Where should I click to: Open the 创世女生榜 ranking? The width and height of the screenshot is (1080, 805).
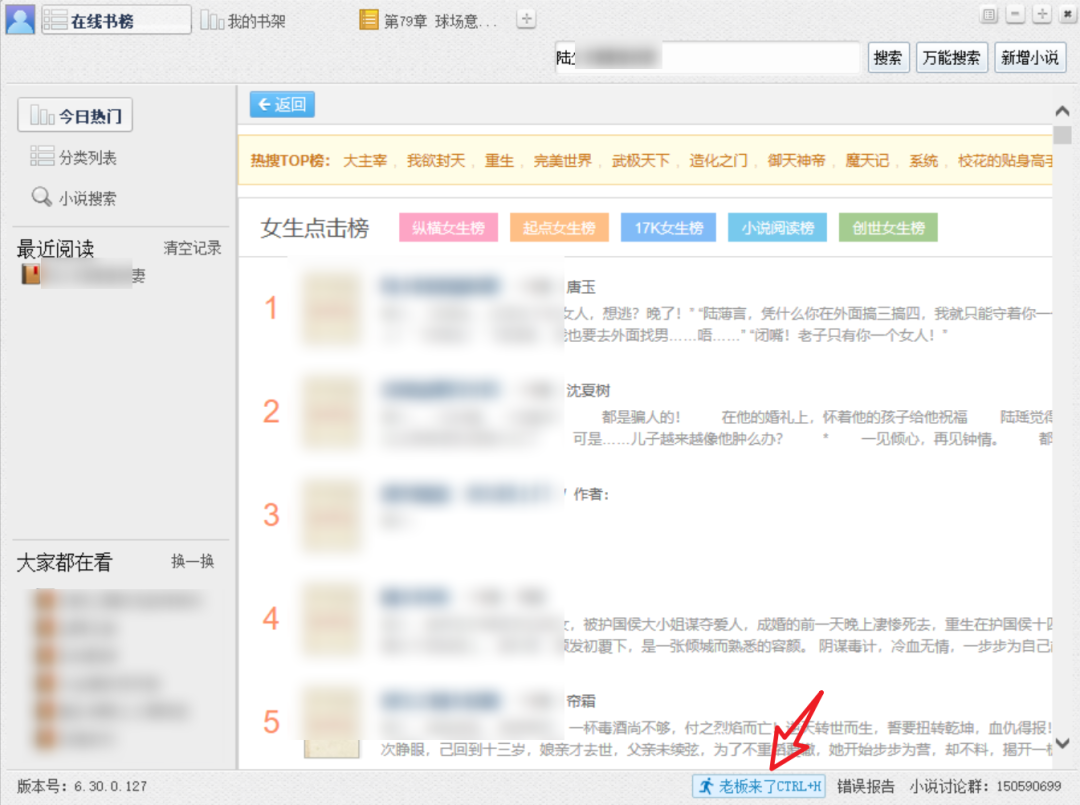point(887,227)
